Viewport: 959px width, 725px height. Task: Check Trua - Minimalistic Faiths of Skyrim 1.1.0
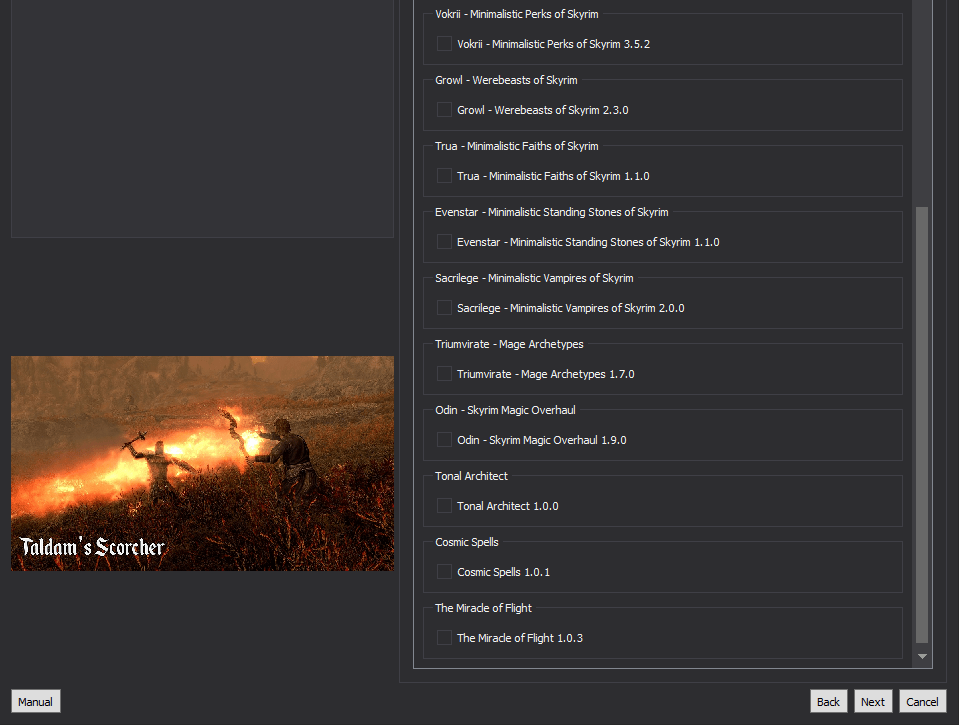pos(444,176)
